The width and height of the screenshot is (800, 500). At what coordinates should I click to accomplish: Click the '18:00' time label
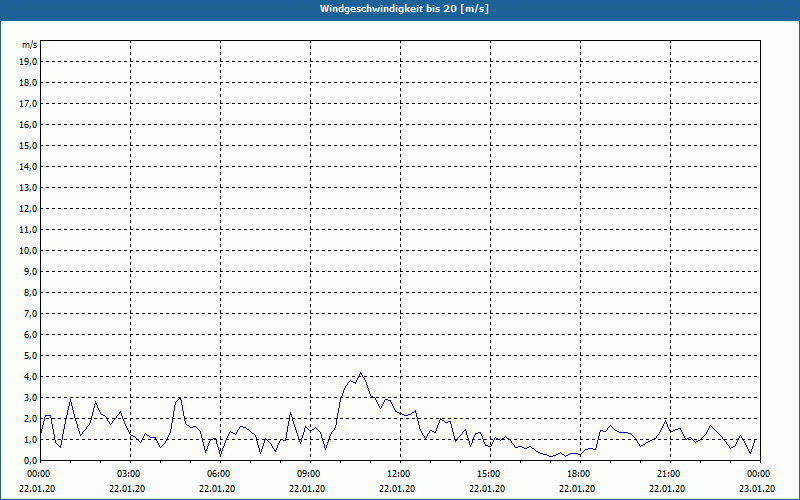tap(581, 474)
